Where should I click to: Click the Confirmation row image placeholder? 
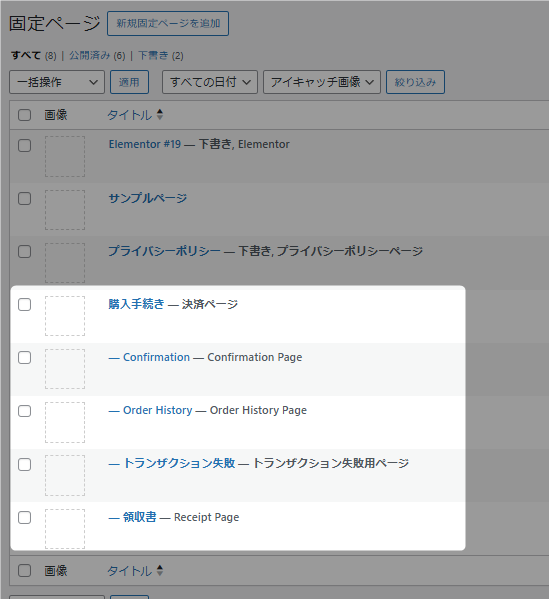point(65,369)
